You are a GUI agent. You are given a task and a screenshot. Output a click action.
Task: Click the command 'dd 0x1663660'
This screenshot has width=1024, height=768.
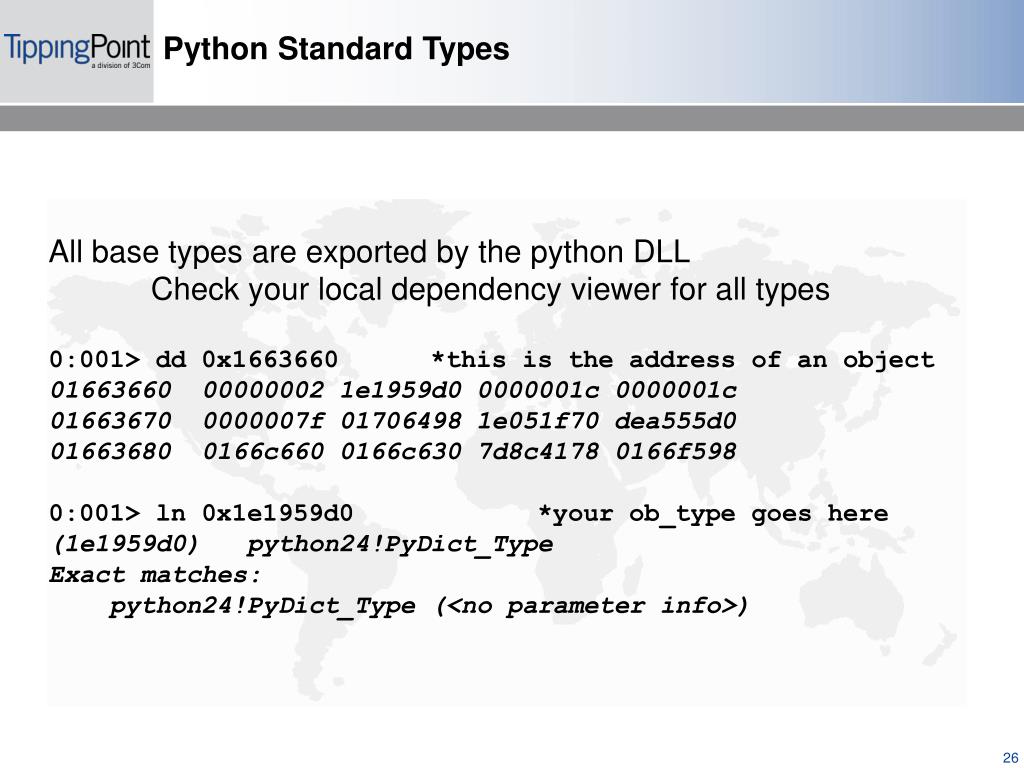tap(247, 360)
